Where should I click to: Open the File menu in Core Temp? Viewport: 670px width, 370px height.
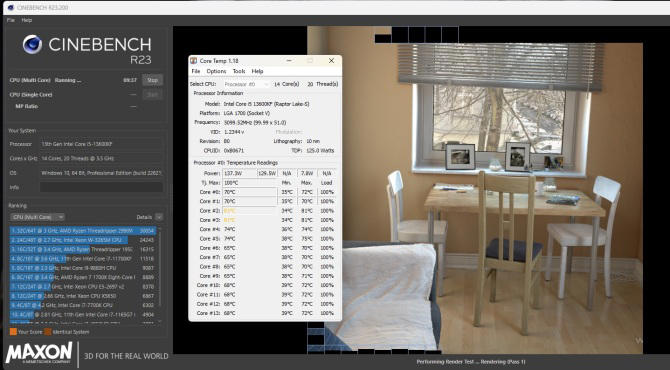coord(196,71)
